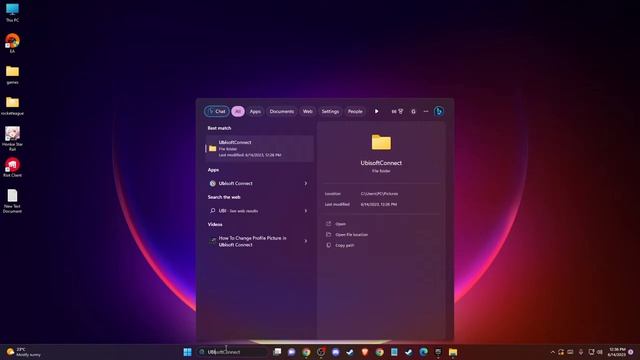Show hidden system tray icons

(x=553, y=352)
